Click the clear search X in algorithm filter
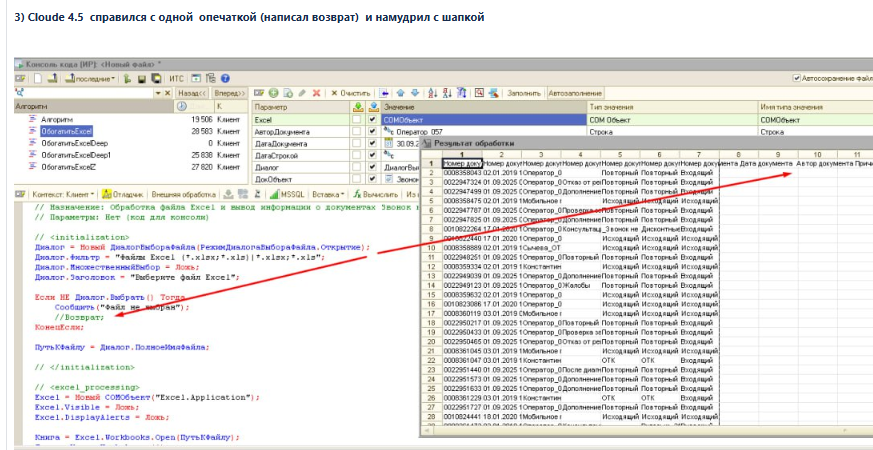Screen dimensions: 873x450 click(167, 93)
